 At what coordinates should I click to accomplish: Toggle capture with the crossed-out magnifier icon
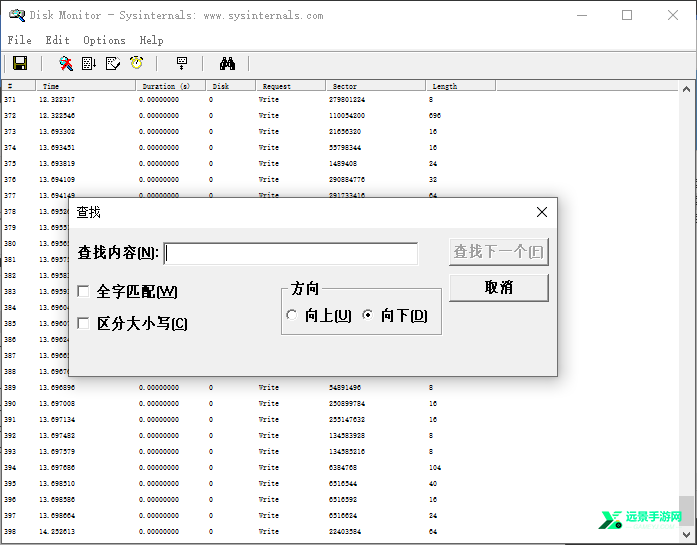tap(66, 64)
